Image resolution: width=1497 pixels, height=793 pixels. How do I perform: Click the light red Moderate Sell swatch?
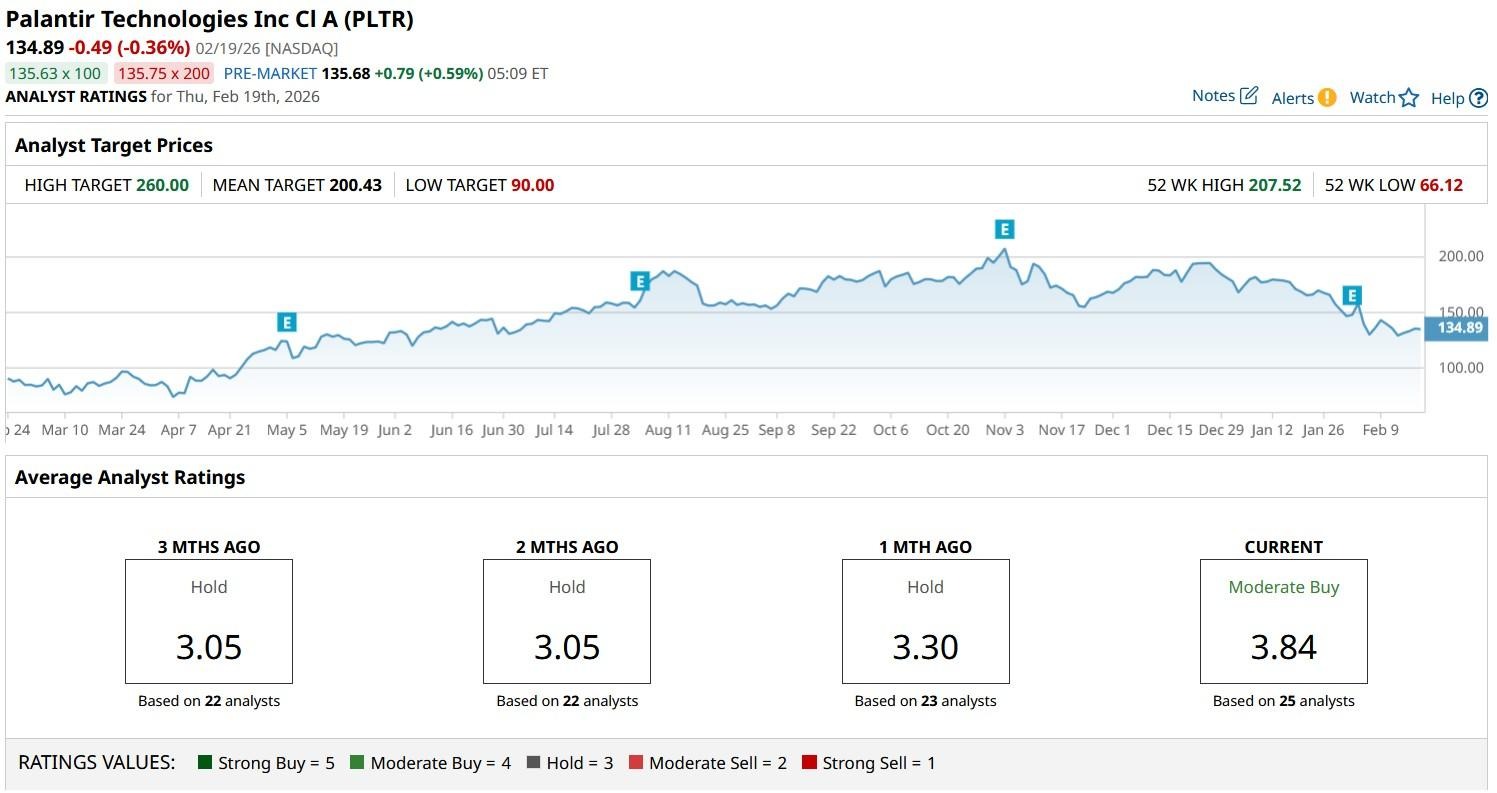tap(636, 763)
